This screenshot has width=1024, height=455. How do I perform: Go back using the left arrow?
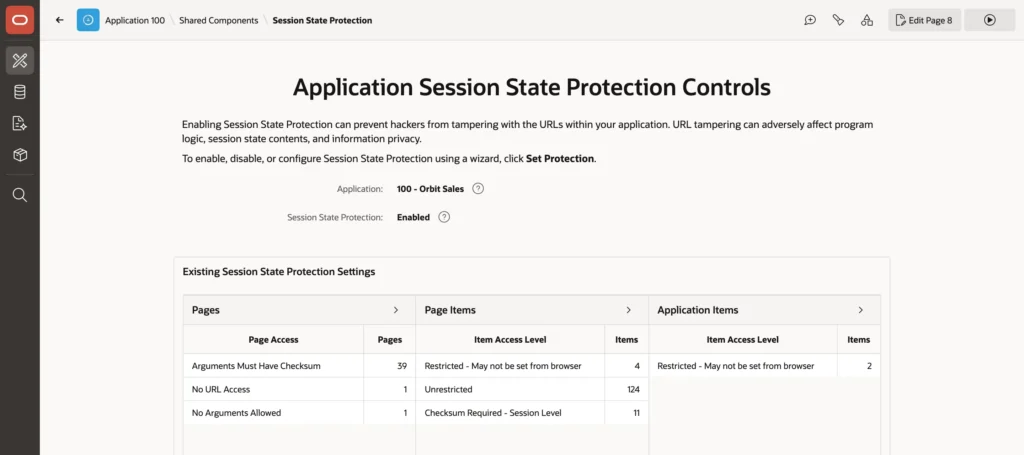pyautogui.click(x=59, y=20)
